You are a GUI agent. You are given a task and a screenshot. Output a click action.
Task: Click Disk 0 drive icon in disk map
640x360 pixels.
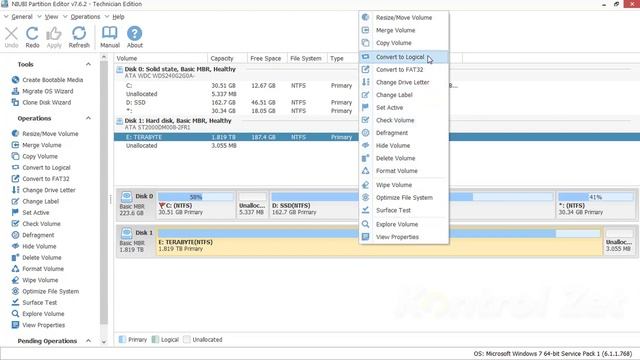click(x=127, y=197)
